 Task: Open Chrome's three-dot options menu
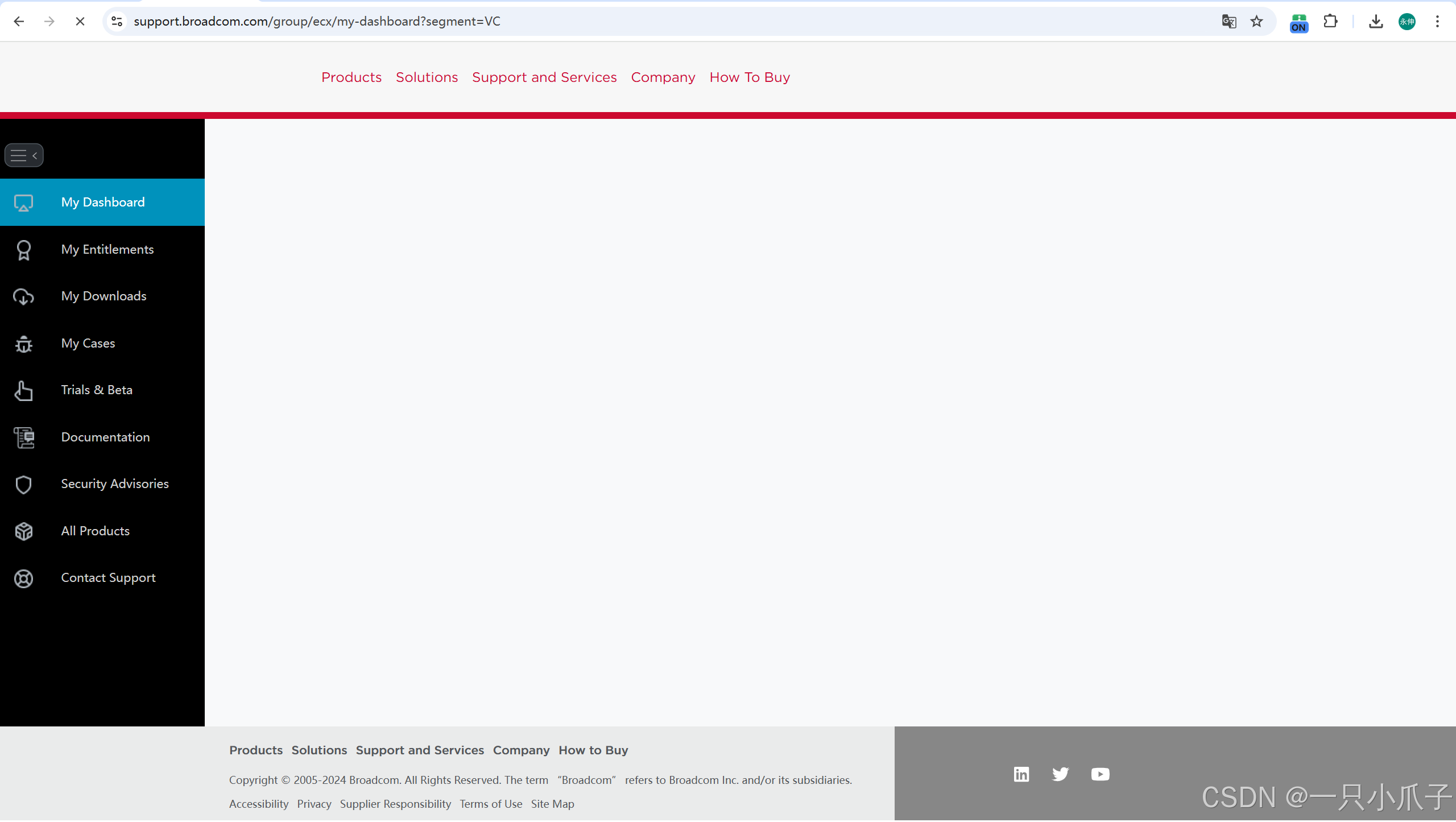[1437, 22]
